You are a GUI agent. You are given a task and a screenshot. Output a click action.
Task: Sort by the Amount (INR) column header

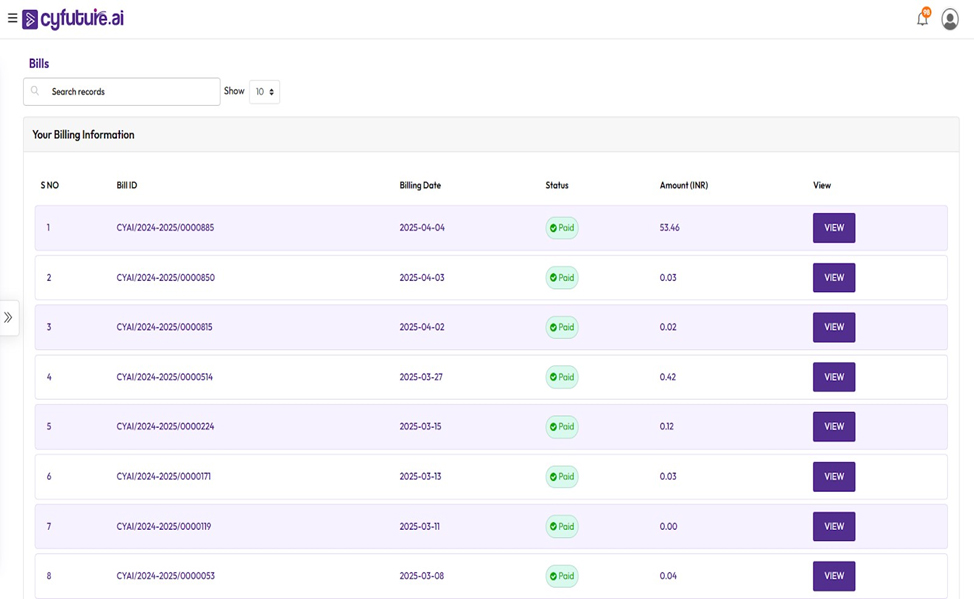coord(683,185)
